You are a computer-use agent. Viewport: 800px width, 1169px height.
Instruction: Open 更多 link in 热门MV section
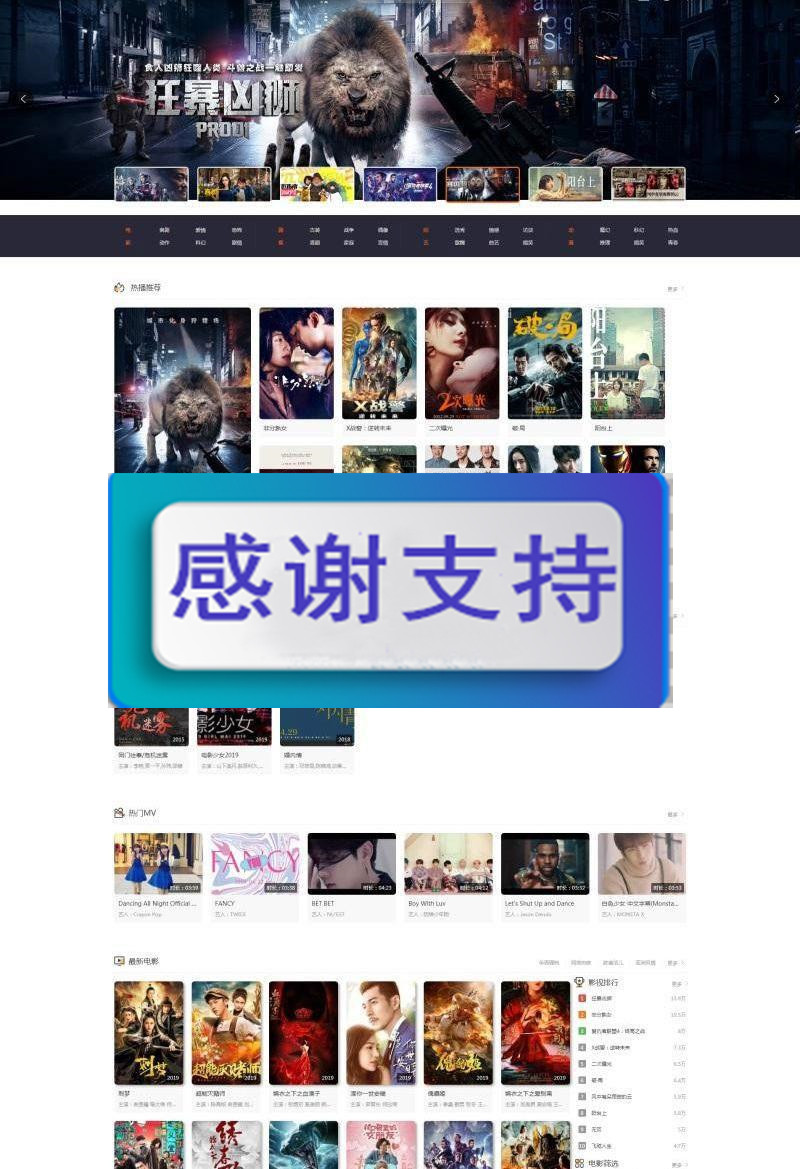click(x=674, y=814)
